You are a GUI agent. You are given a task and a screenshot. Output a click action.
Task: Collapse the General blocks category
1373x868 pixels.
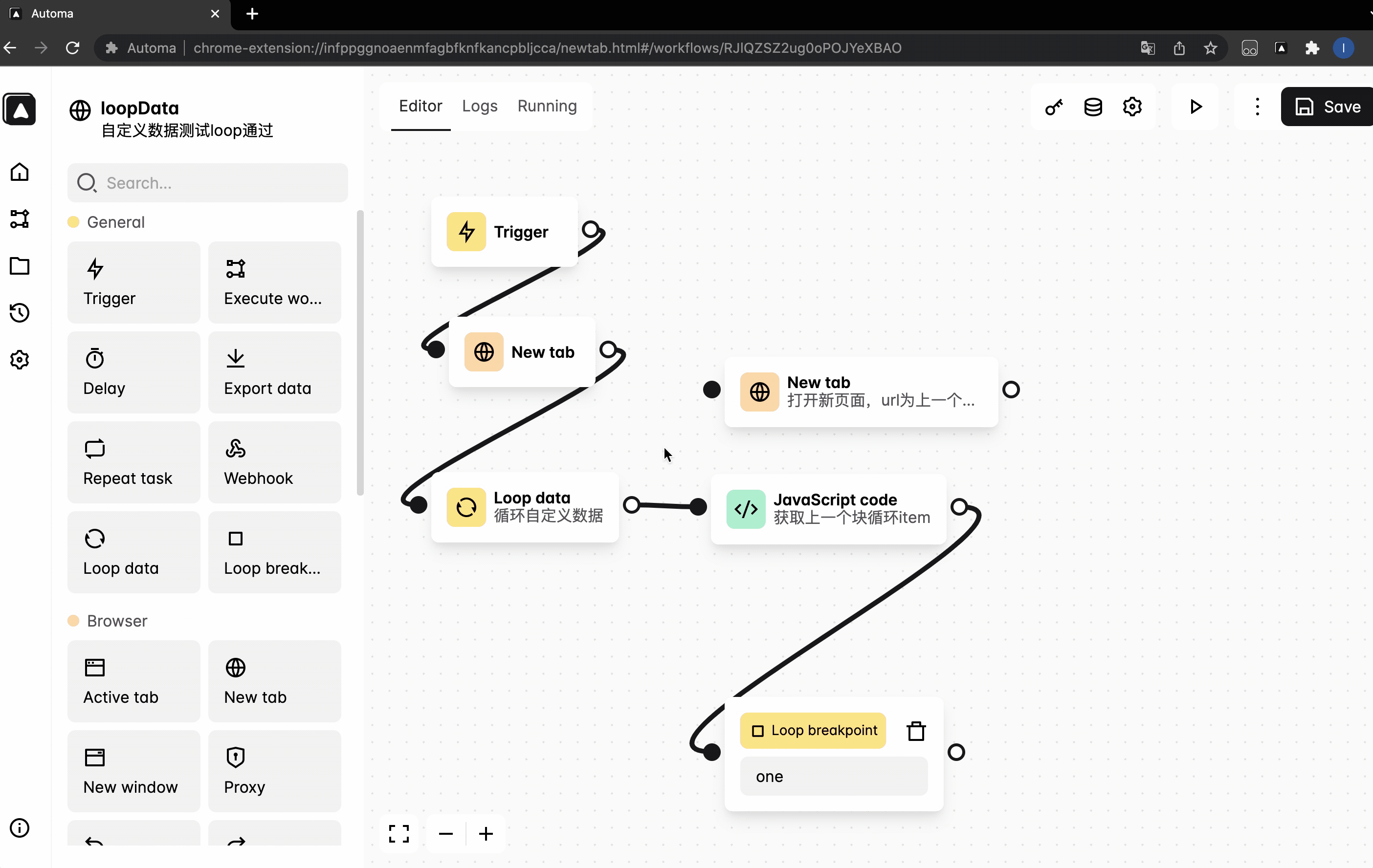click(116, 222)
